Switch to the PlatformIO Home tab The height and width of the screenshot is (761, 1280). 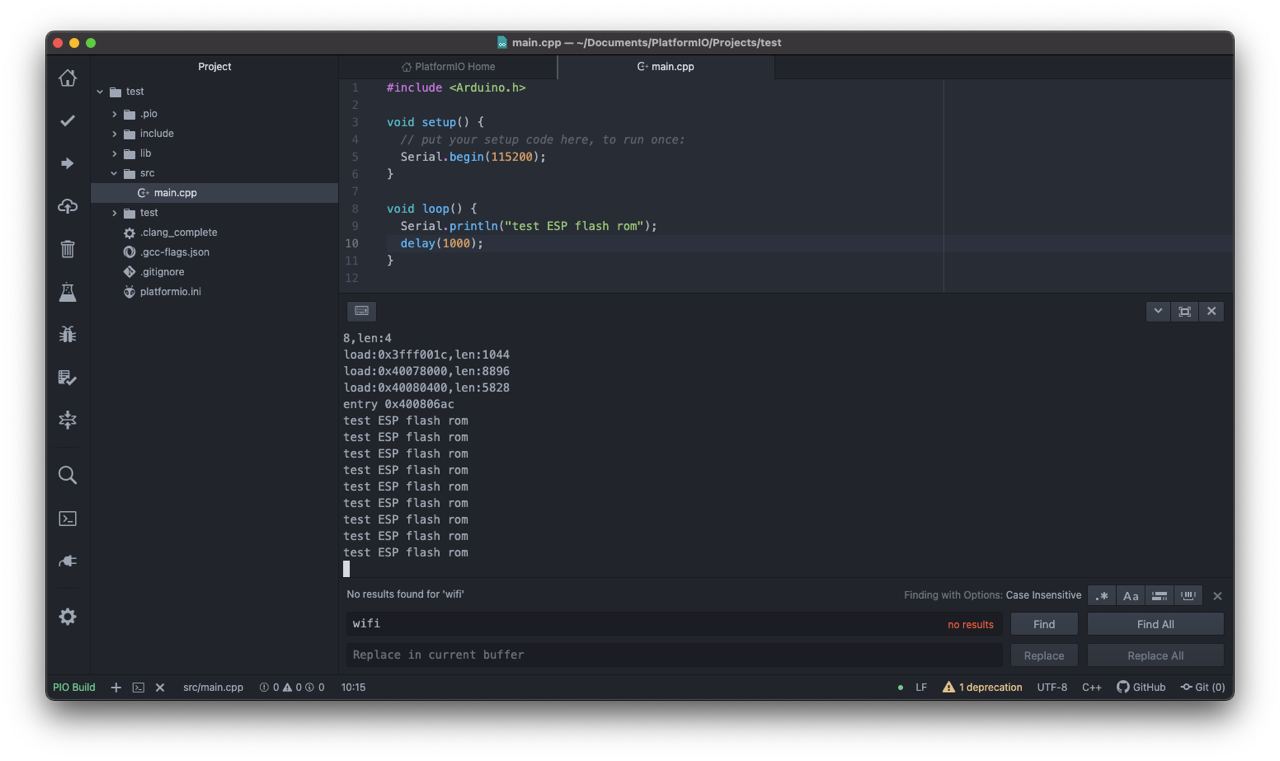448,67
